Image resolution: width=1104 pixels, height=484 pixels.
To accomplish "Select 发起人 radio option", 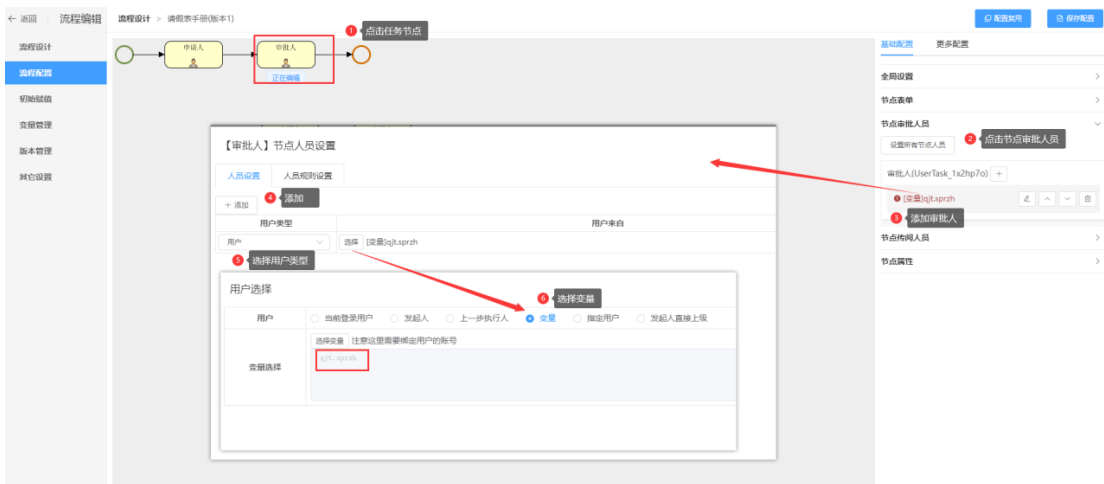I will (x=394, y=318).
